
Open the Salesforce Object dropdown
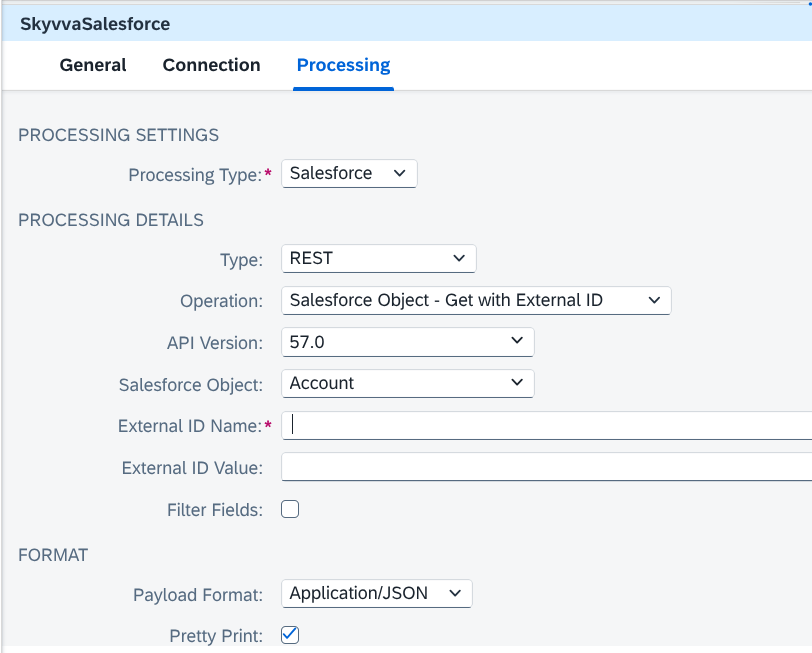tap(408, 384)
